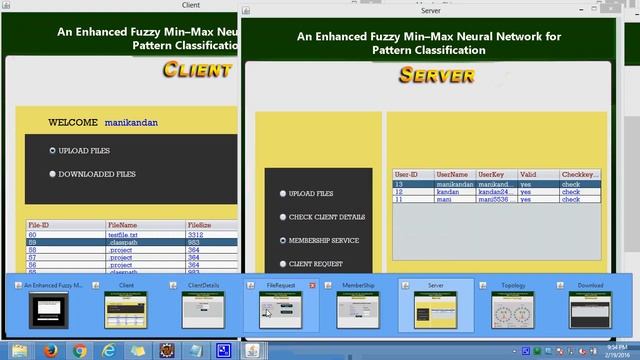This screenshot has height=360, width=640.
Task: Close the FileRequest preview with red X
Action: pos(312,285)
